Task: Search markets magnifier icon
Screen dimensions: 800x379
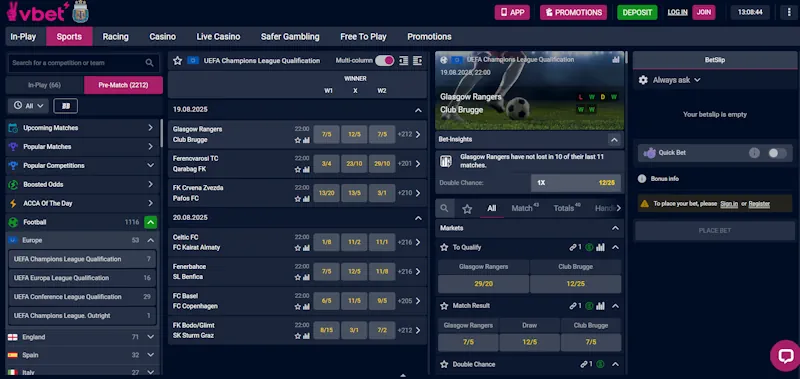Action: [444, 208]
